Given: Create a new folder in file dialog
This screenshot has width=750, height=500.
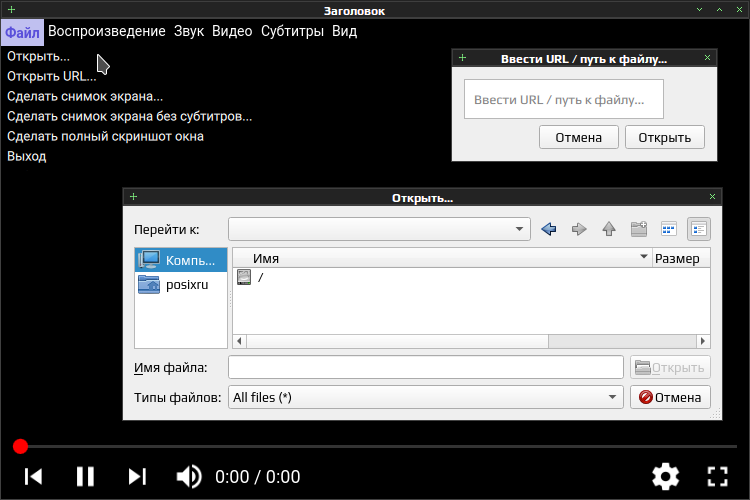Looking at the screenshot, I should click(x=639, y=229).
